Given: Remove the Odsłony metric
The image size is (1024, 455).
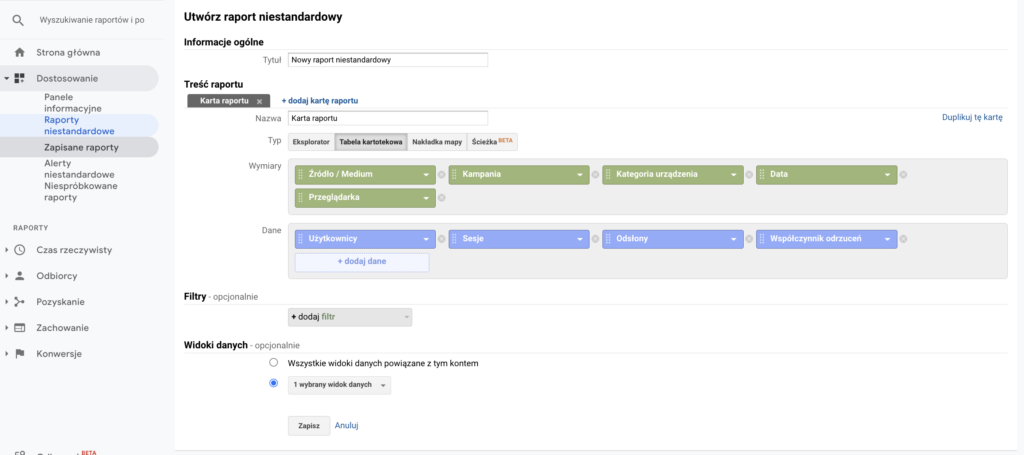Looking at the screenshot, I should [749, 239].
